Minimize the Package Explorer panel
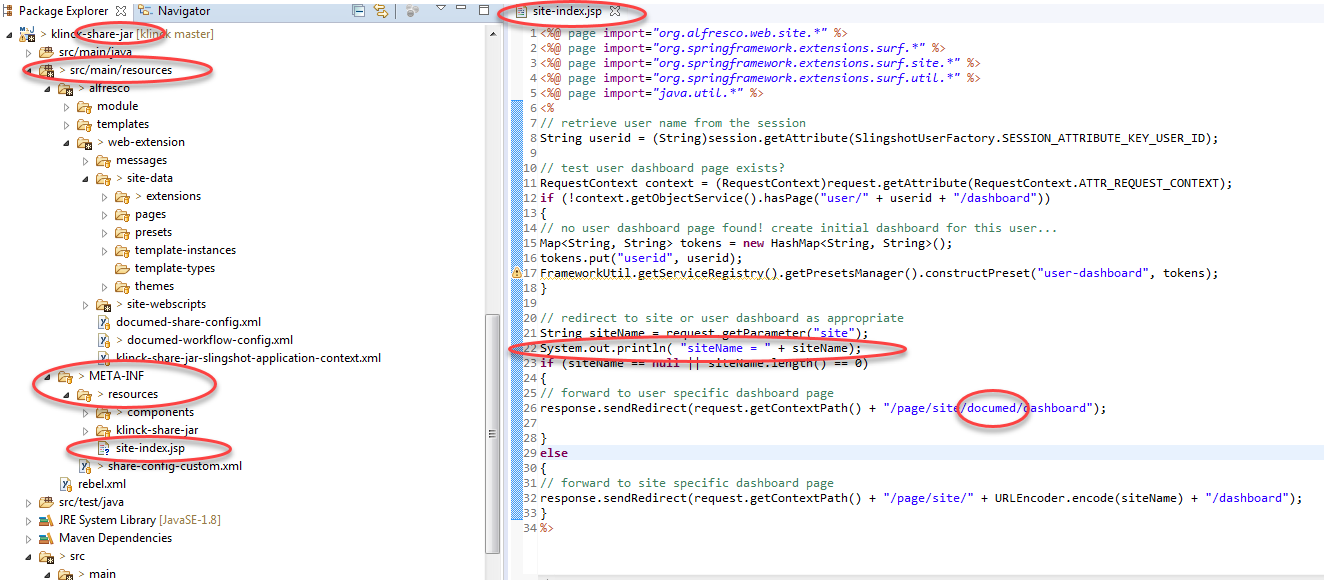Screen dimensions: 1324x580 click(463, 10)
